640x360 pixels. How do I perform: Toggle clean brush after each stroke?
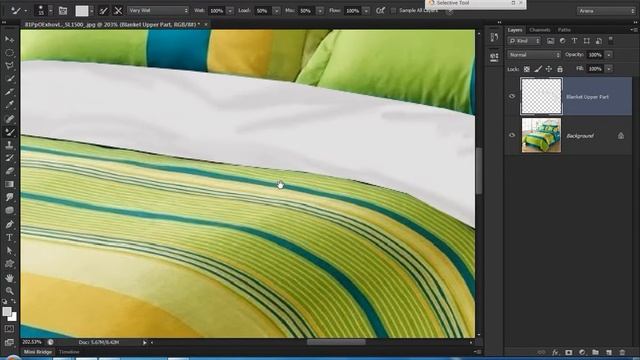click(x=118, y=11)
